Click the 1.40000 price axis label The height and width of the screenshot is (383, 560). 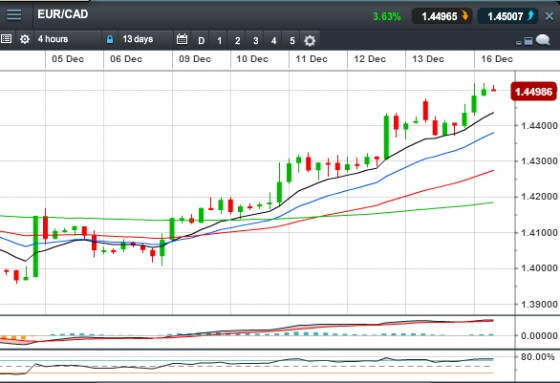click(x=539, y=268)
